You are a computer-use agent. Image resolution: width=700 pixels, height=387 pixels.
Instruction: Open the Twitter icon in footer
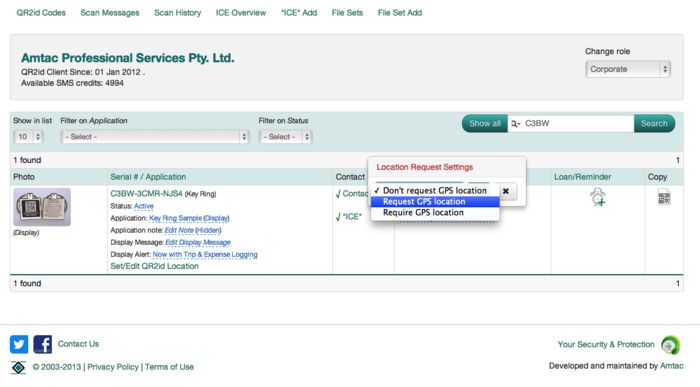coord(19,344)
